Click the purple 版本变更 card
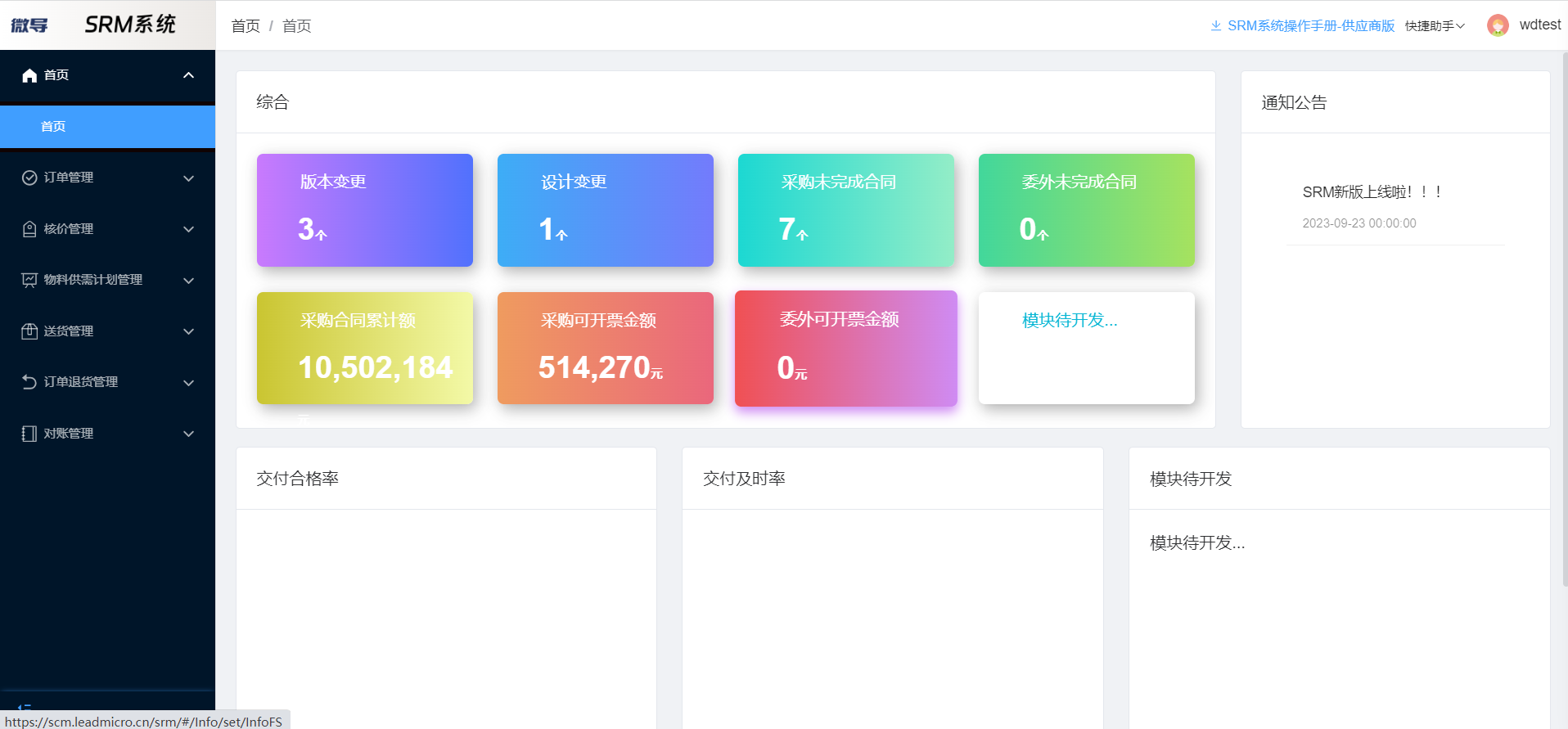The image size is (1568, 729). [365, 210]
